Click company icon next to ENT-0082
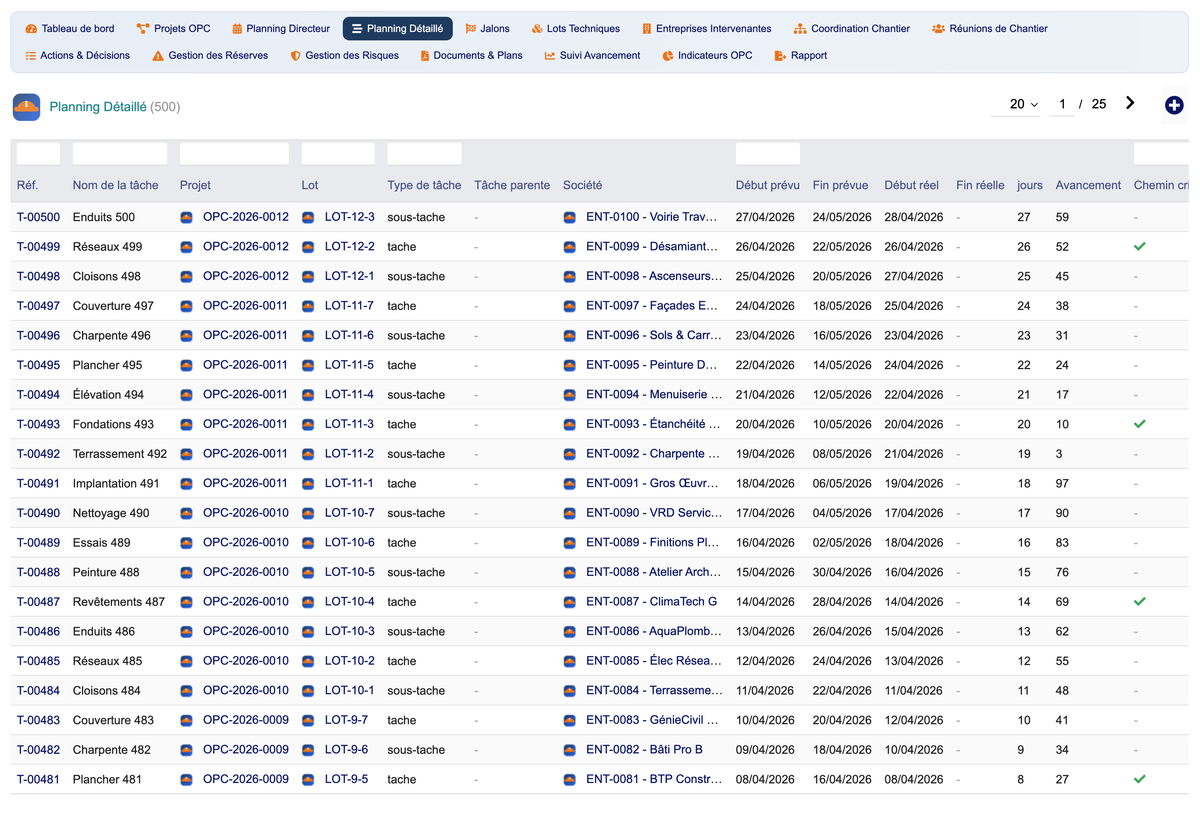The height and width of the screenshot is (839, 1200). [x=569, y=750]
